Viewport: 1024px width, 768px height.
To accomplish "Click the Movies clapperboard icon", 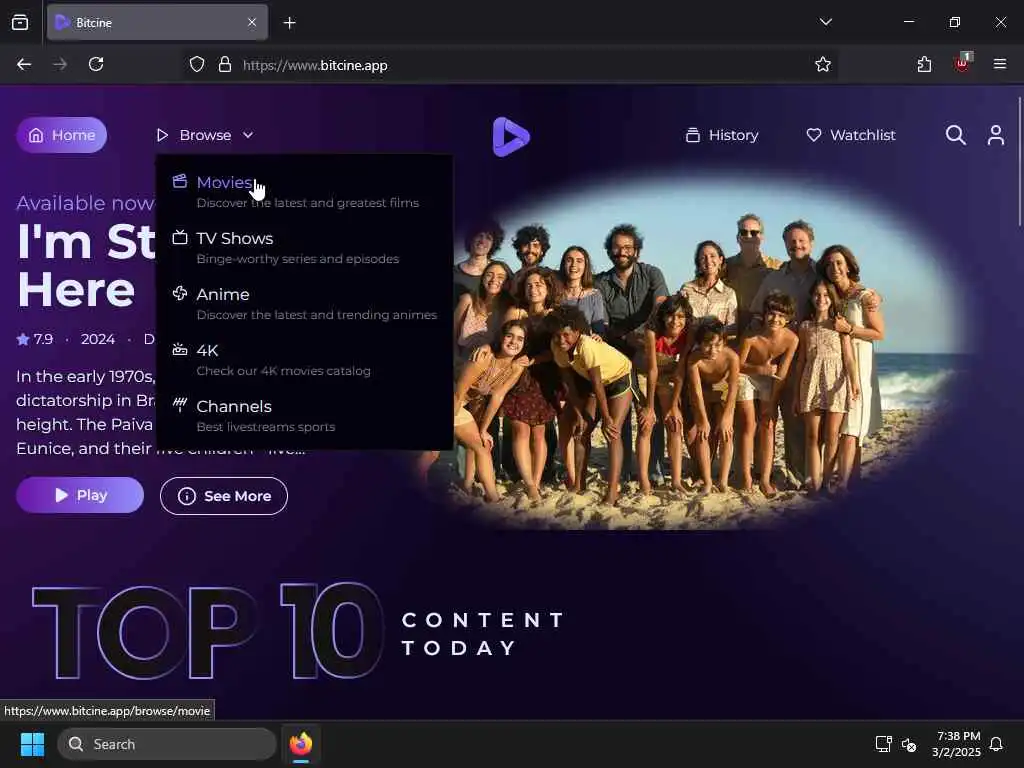I will pos(180,181).
